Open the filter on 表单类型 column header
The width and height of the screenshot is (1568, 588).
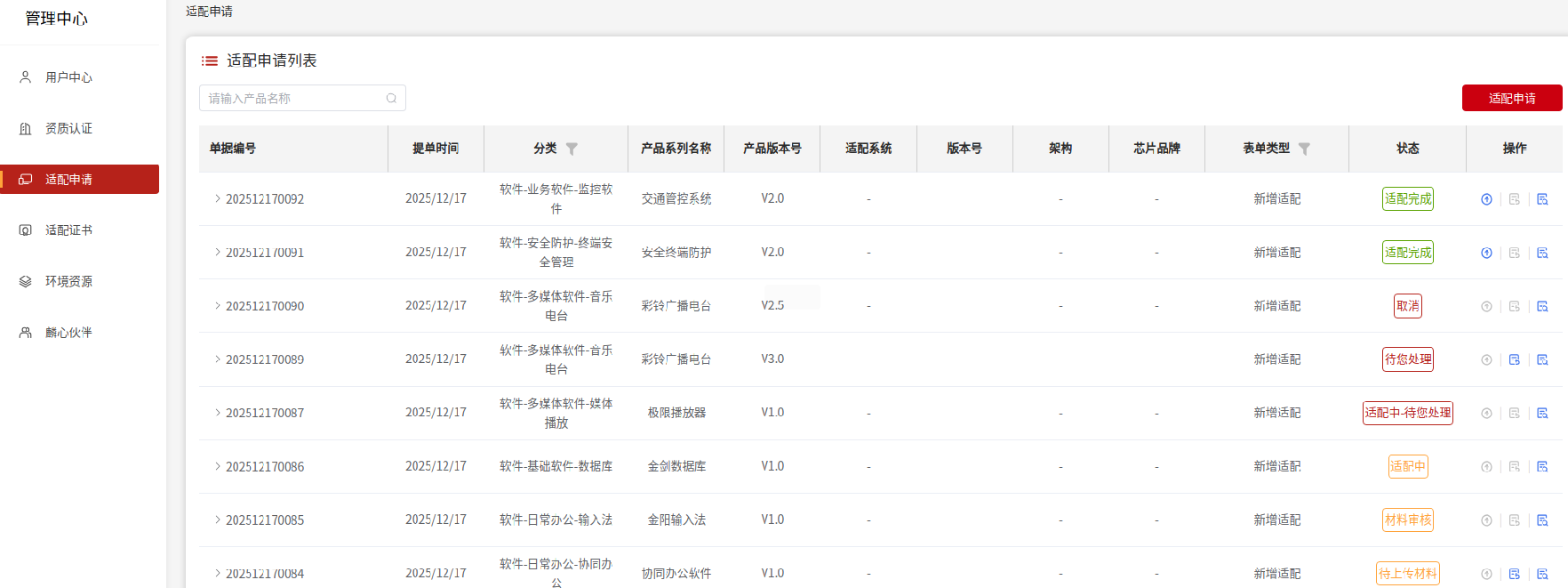(1304, 149)
